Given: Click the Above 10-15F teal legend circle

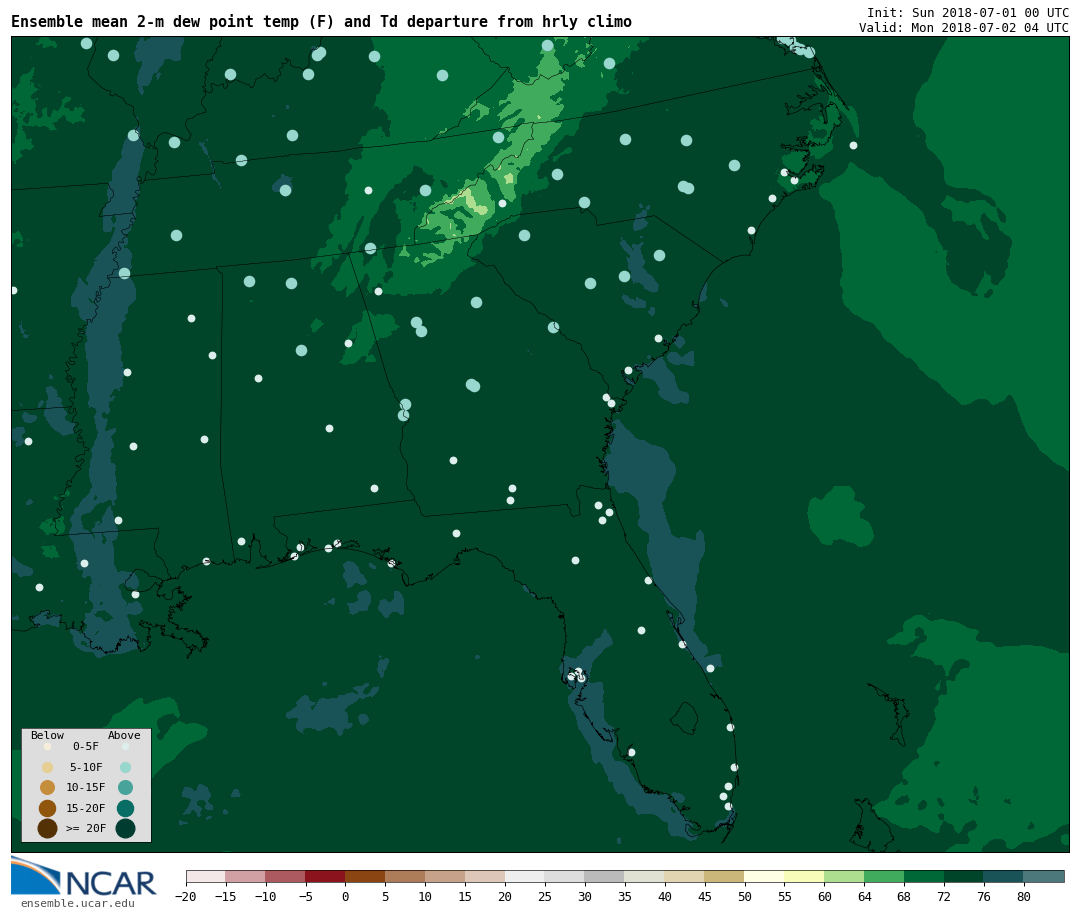Looking at the screenshot, I should coord(125,787).
